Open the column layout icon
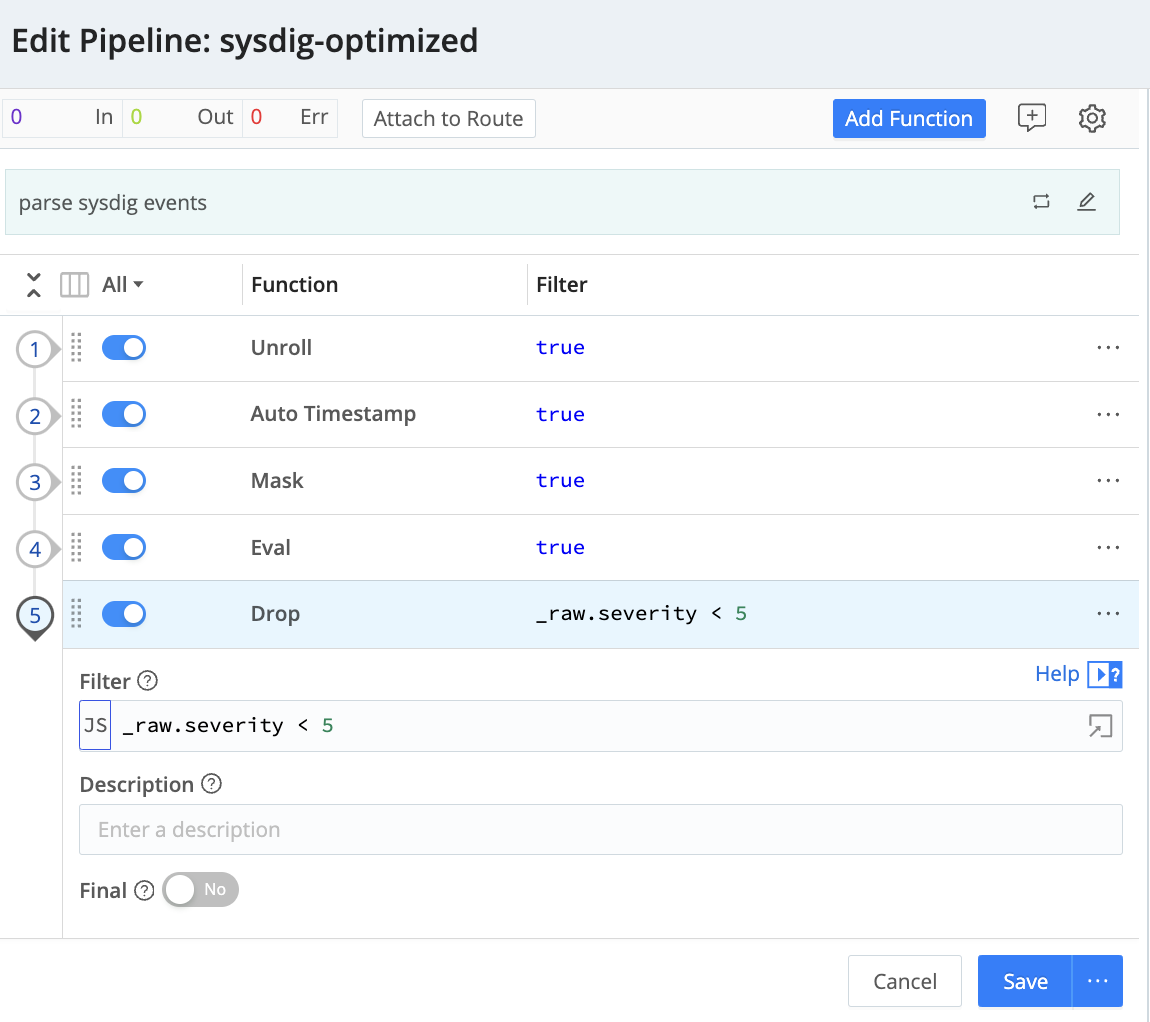The width and height of the screenshot is (1150, 1022). 74,285
